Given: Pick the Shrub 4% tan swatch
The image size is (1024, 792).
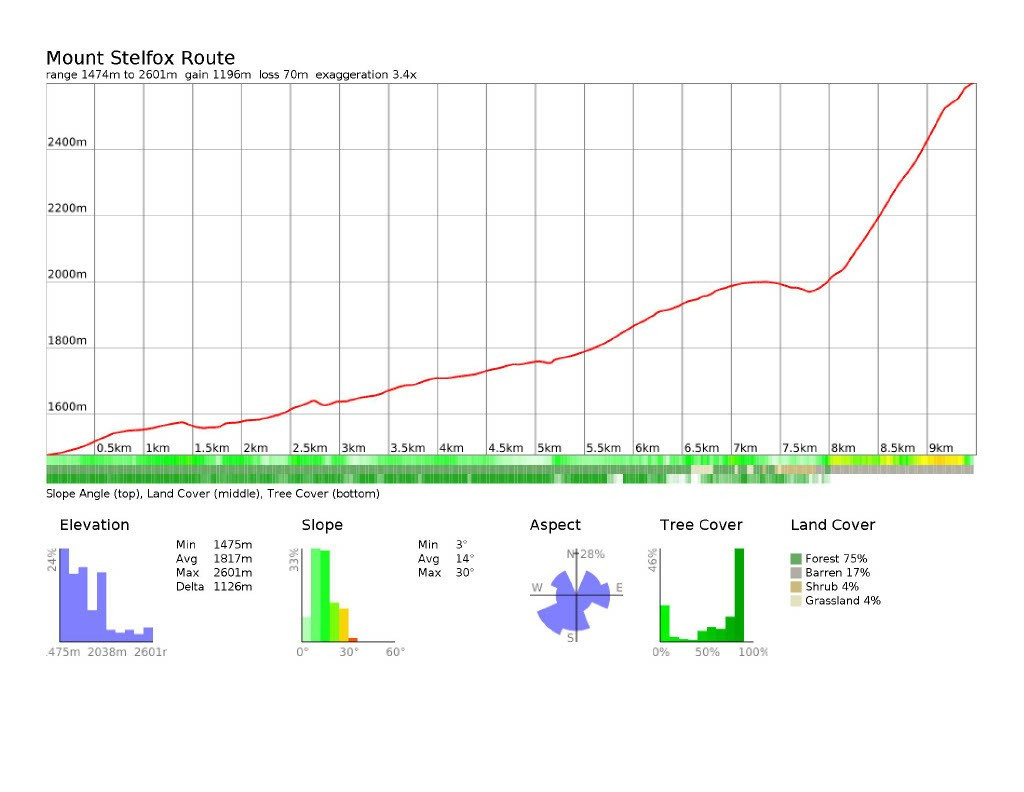Looking at the screenshot, I should 796,587.
